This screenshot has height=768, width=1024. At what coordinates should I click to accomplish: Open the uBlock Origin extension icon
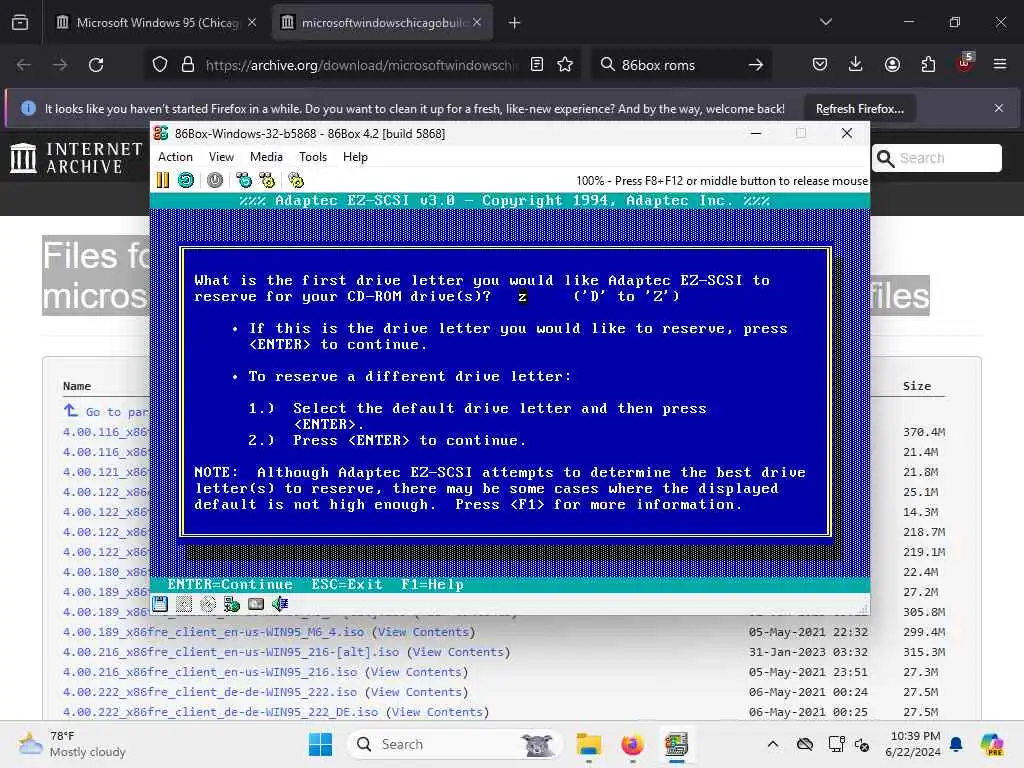click(965, 63)
